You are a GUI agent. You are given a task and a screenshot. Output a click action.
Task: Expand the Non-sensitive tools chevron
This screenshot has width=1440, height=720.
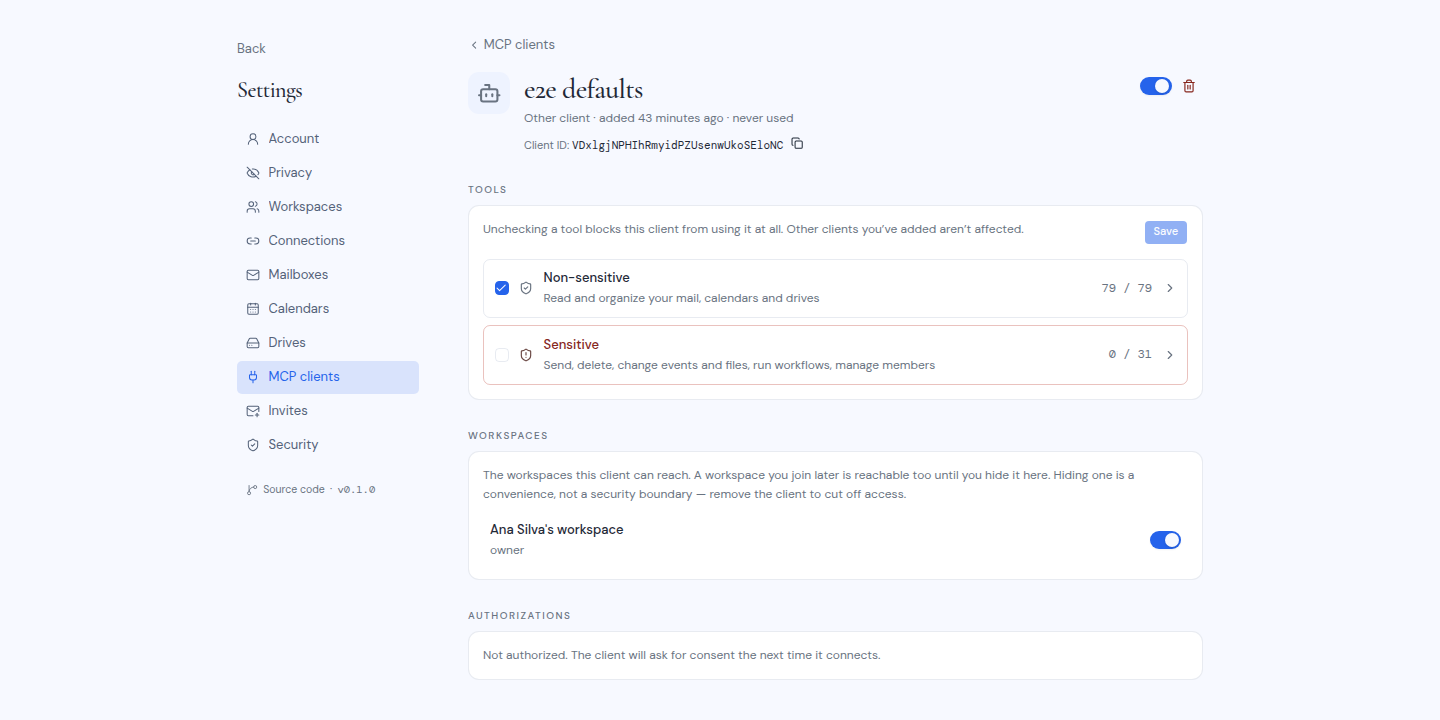[x=1170, y=288]
